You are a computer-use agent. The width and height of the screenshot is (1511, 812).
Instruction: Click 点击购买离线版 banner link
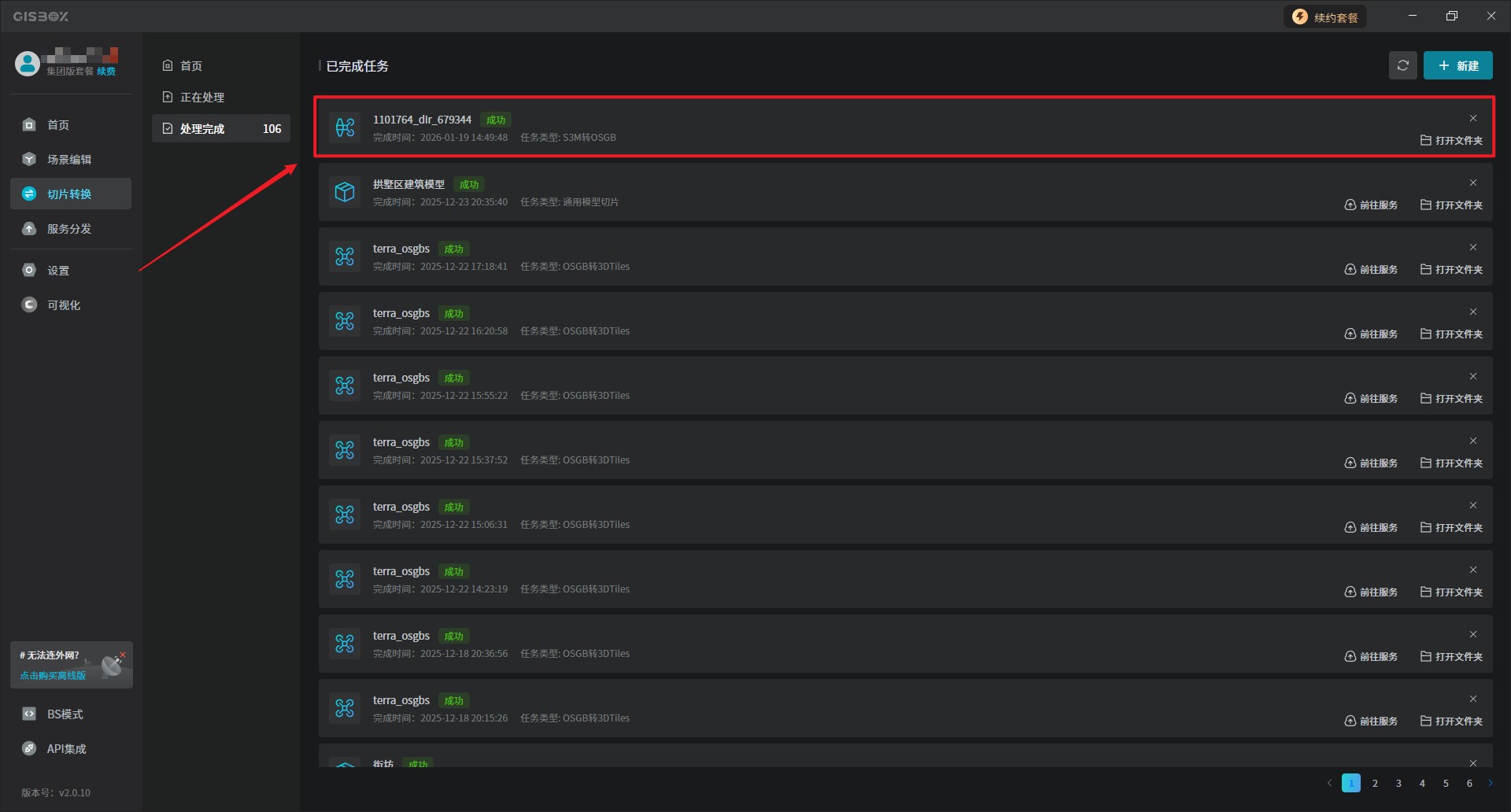point(53,676)
